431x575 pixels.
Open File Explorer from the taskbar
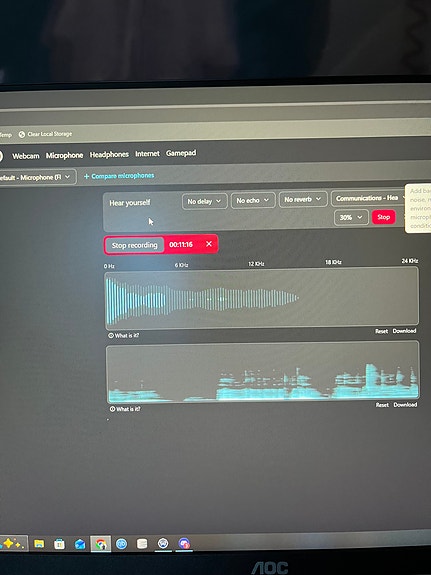pyautogui.click(x=39, y=543)
